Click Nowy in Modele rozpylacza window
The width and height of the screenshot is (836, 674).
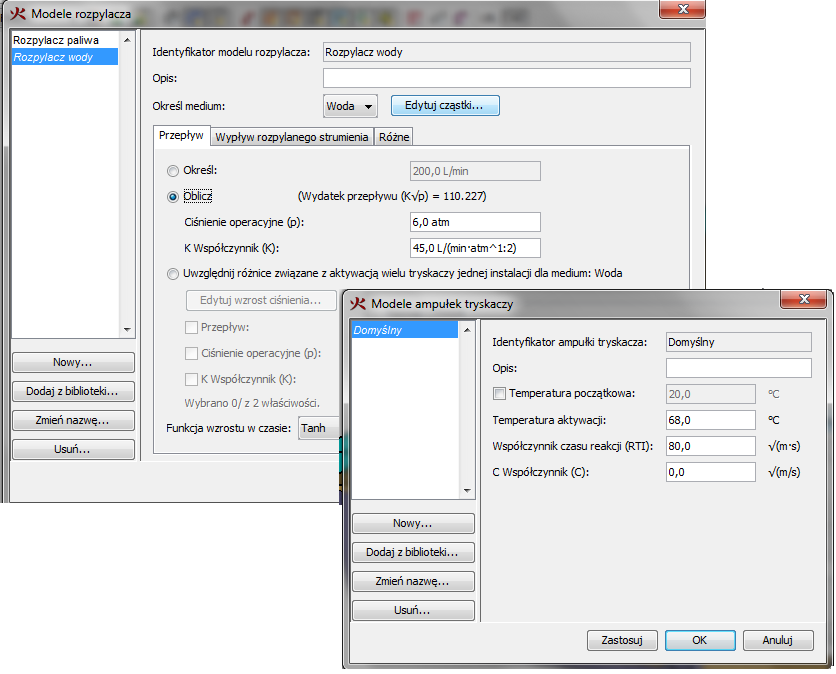(73, 363)
